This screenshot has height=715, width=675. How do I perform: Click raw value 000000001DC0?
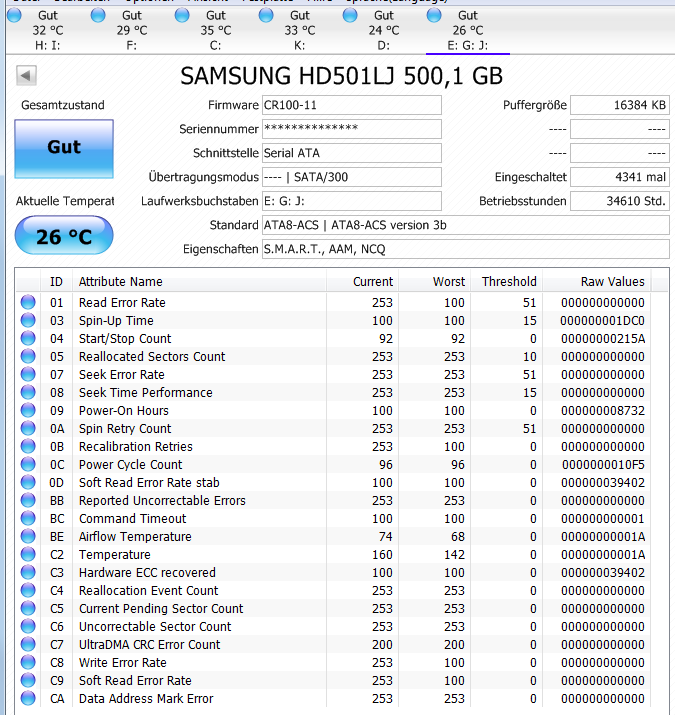click(602, 321)
